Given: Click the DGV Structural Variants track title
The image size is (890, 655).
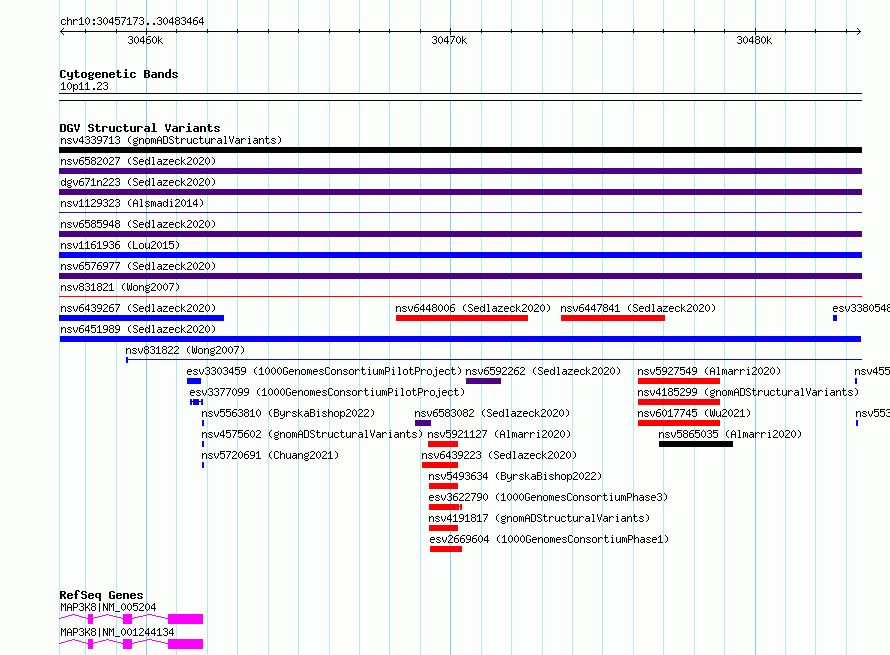Looking at the screenshot, I should (140, 128).
